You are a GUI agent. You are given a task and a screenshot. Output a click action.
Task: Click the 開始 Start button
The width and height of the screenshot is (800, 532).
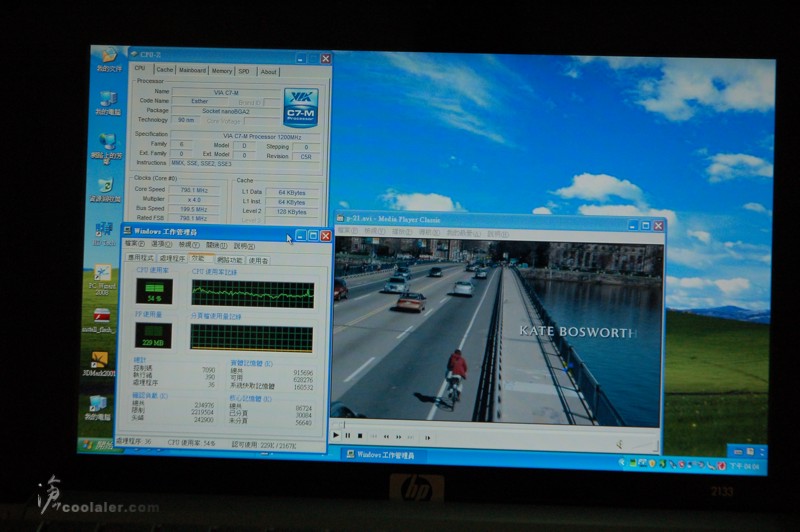pyautogui.click(x=98, y=445)
